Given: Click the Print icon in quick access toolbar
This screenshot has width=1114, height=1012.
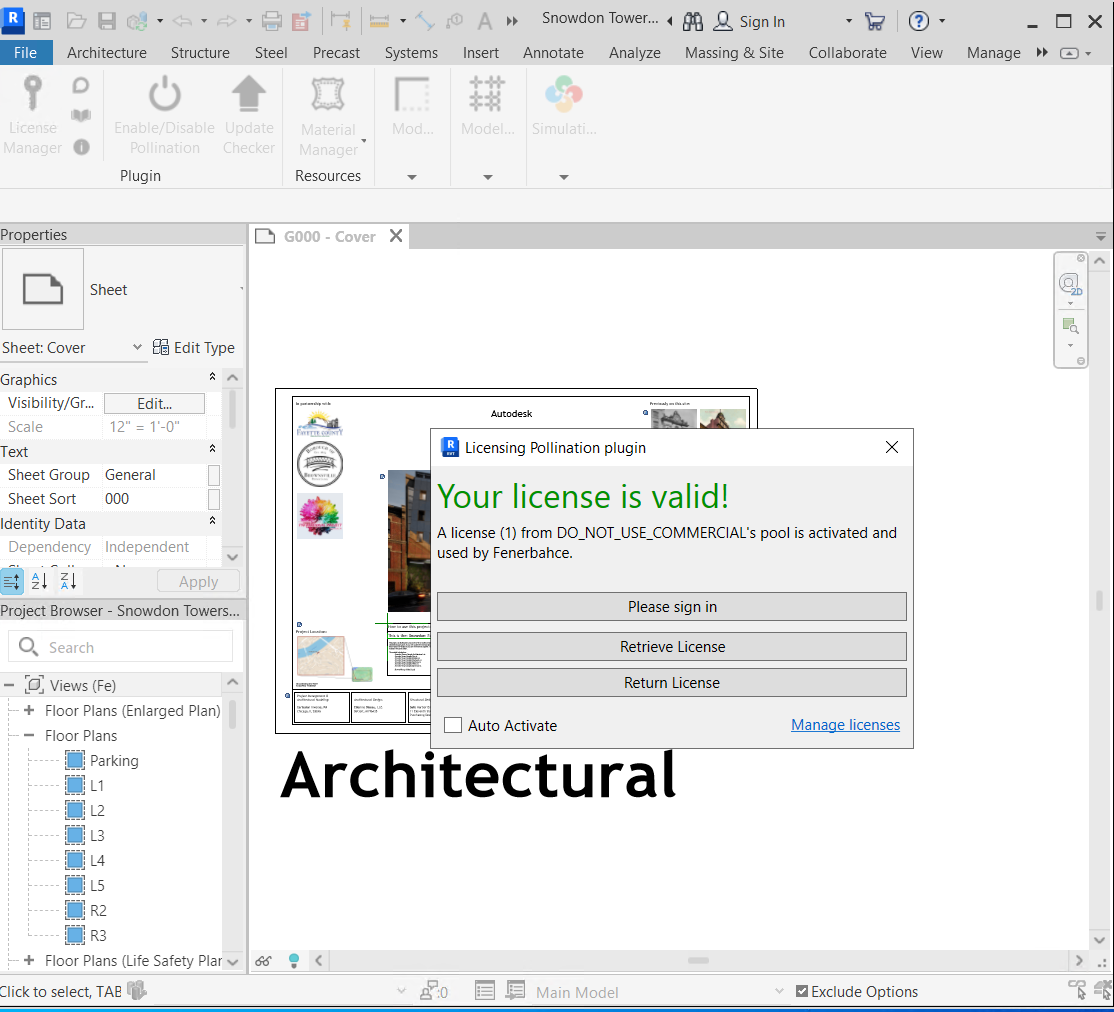Looking at the screenshot, I should click(271, 21).
